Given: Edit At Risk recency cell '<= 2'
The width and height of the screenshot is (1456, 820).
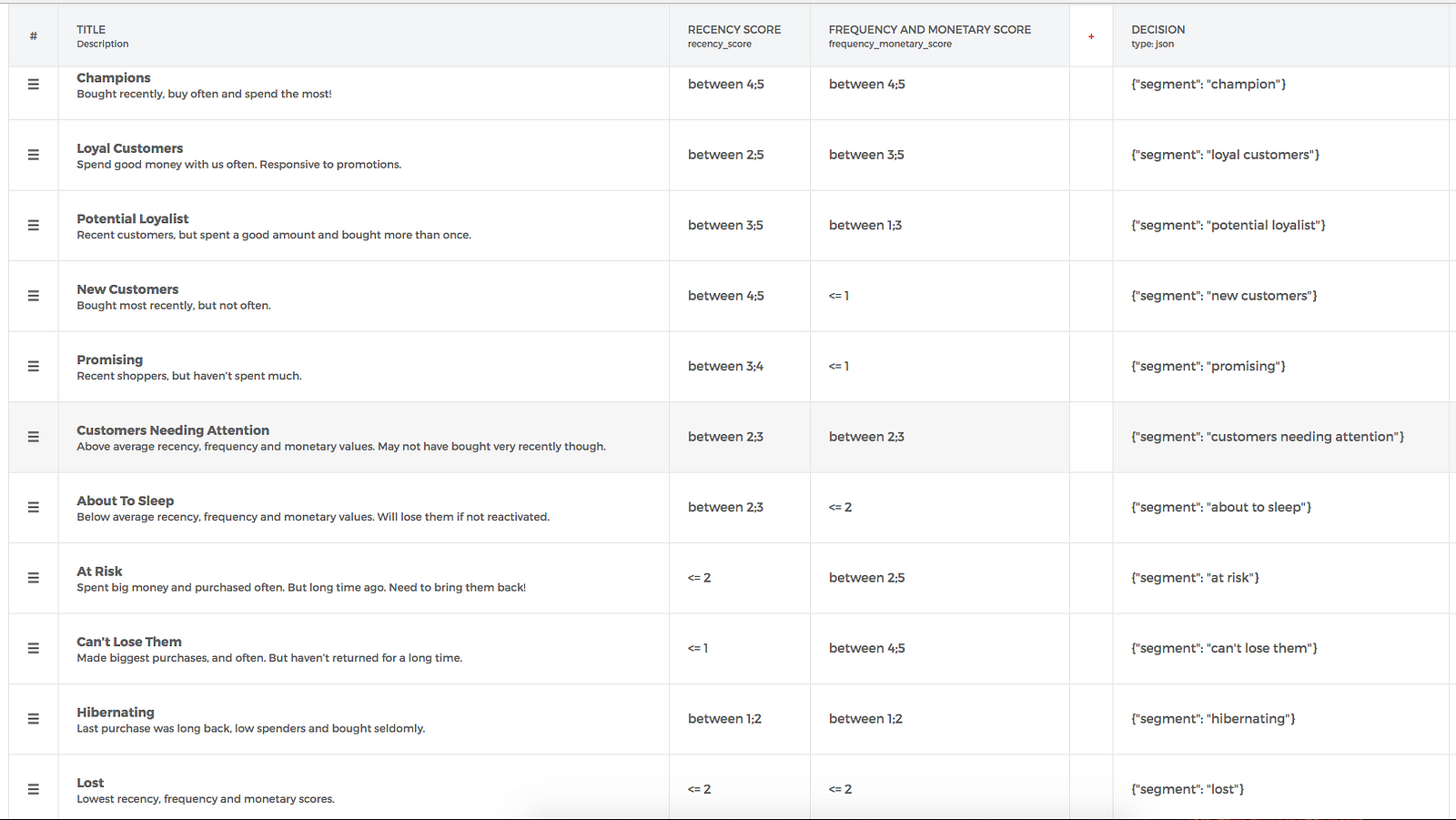Looking at the screenshot, I should [700, 578].
